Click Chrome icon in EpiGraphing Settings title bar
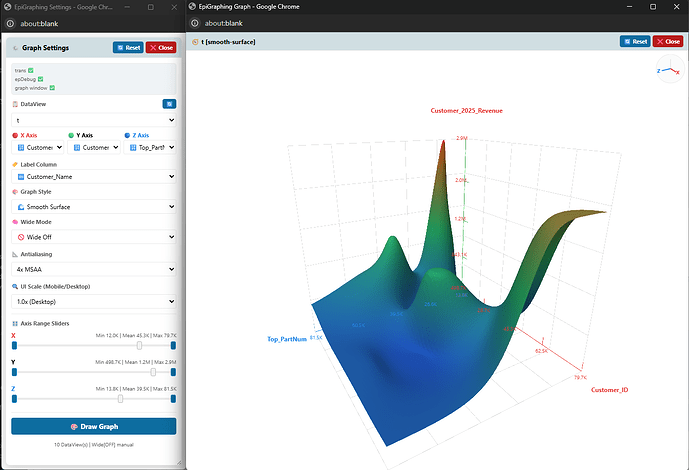Image resolution: width=689 pixels, height=470 pixels. [7, 7]
